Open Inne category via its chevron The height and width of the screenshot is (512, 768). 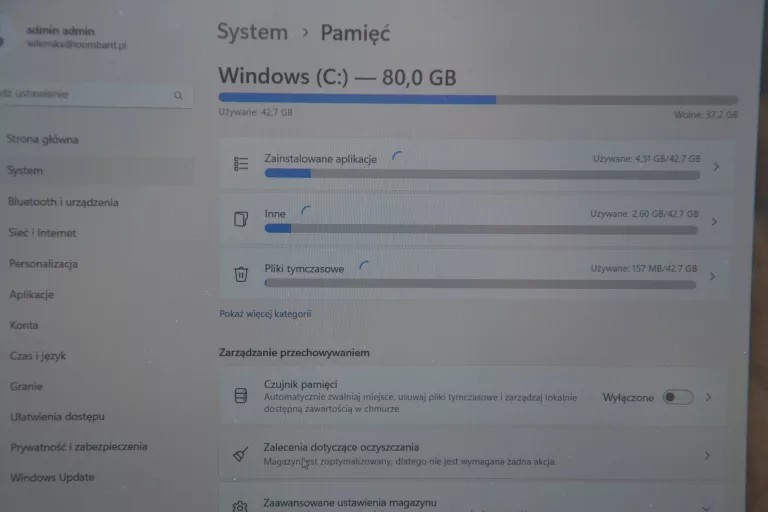715,222
